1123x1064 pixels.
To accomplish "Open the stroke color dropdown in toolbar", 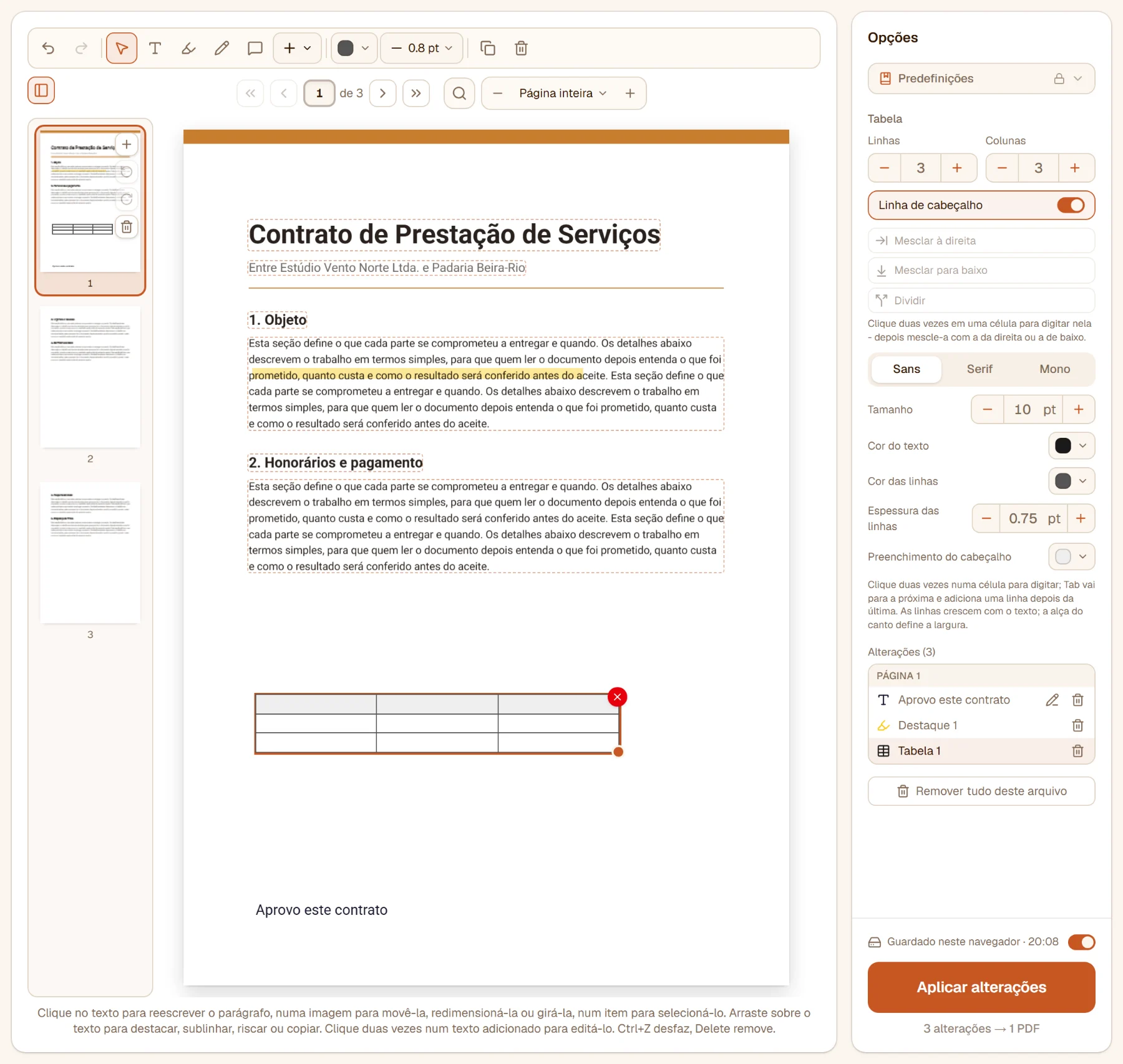I will coord(354,48).
